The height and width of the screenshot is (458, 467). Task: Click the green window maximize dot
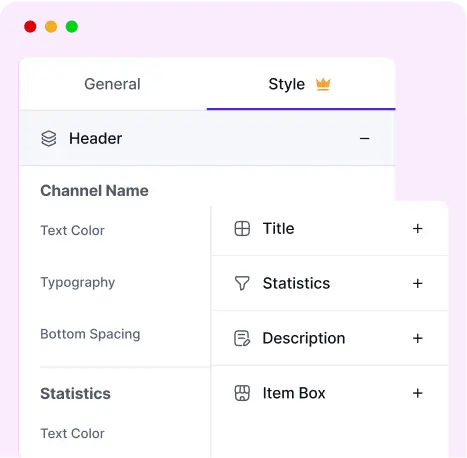[x=72, y=27]
